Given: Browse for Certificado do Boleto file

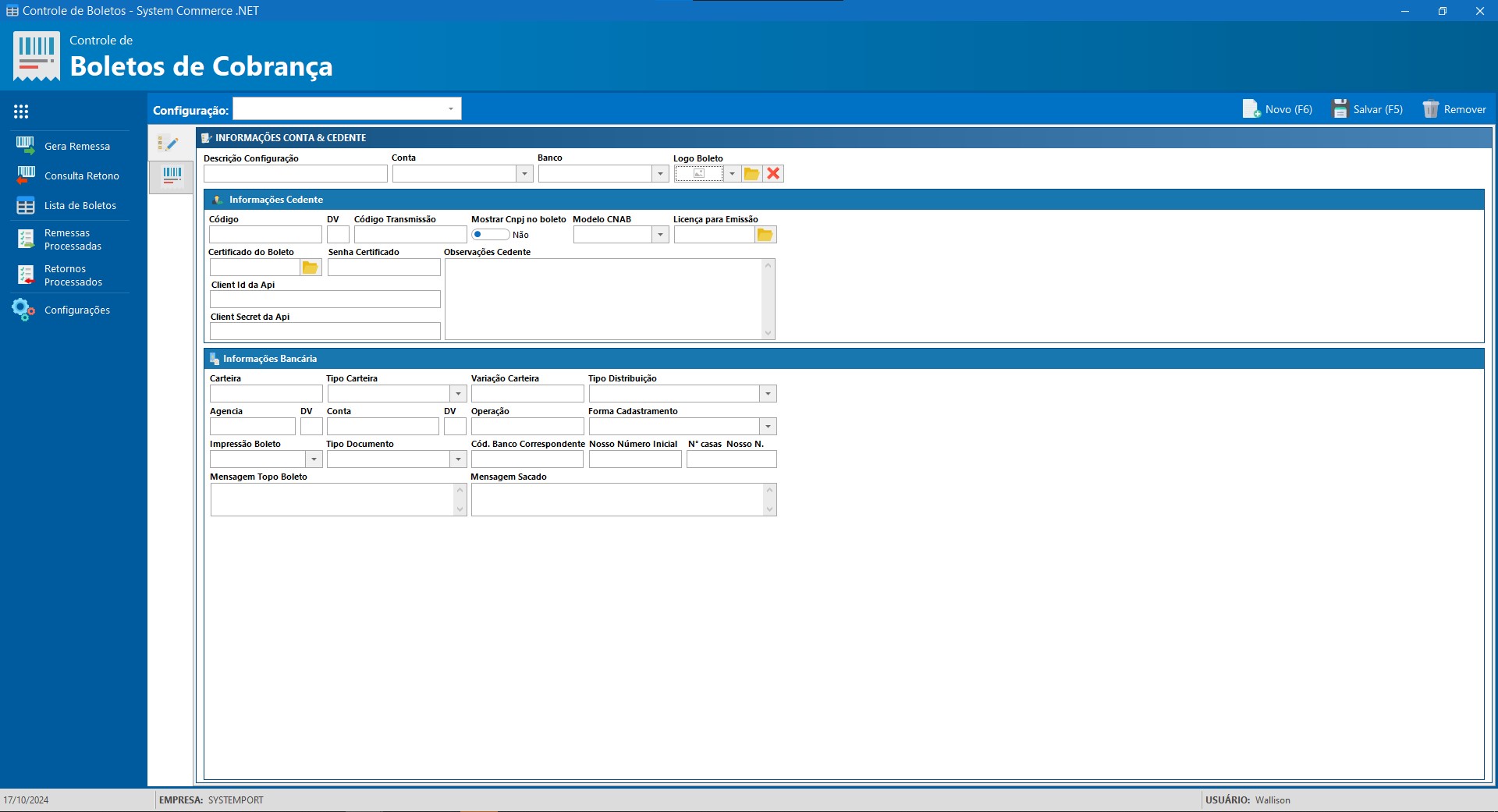Looking at the screenshot, I should pos(311,268).
